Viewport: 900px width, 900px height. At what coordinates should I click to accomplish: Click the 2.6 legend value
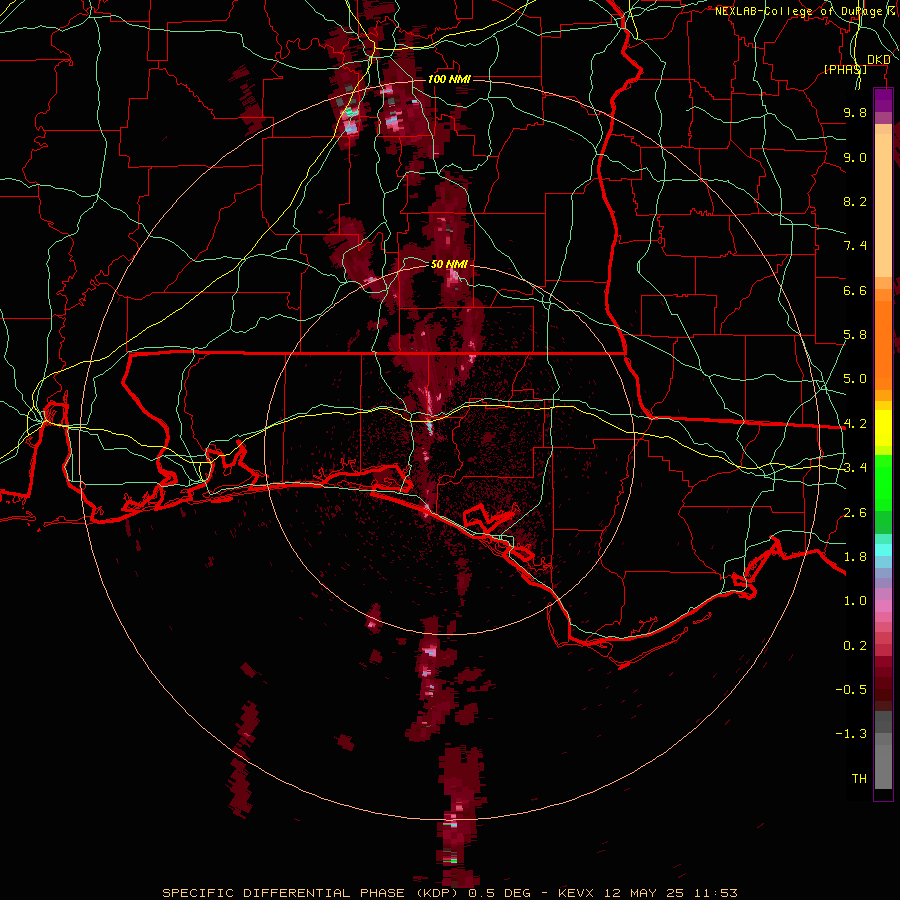coord(855,513)
